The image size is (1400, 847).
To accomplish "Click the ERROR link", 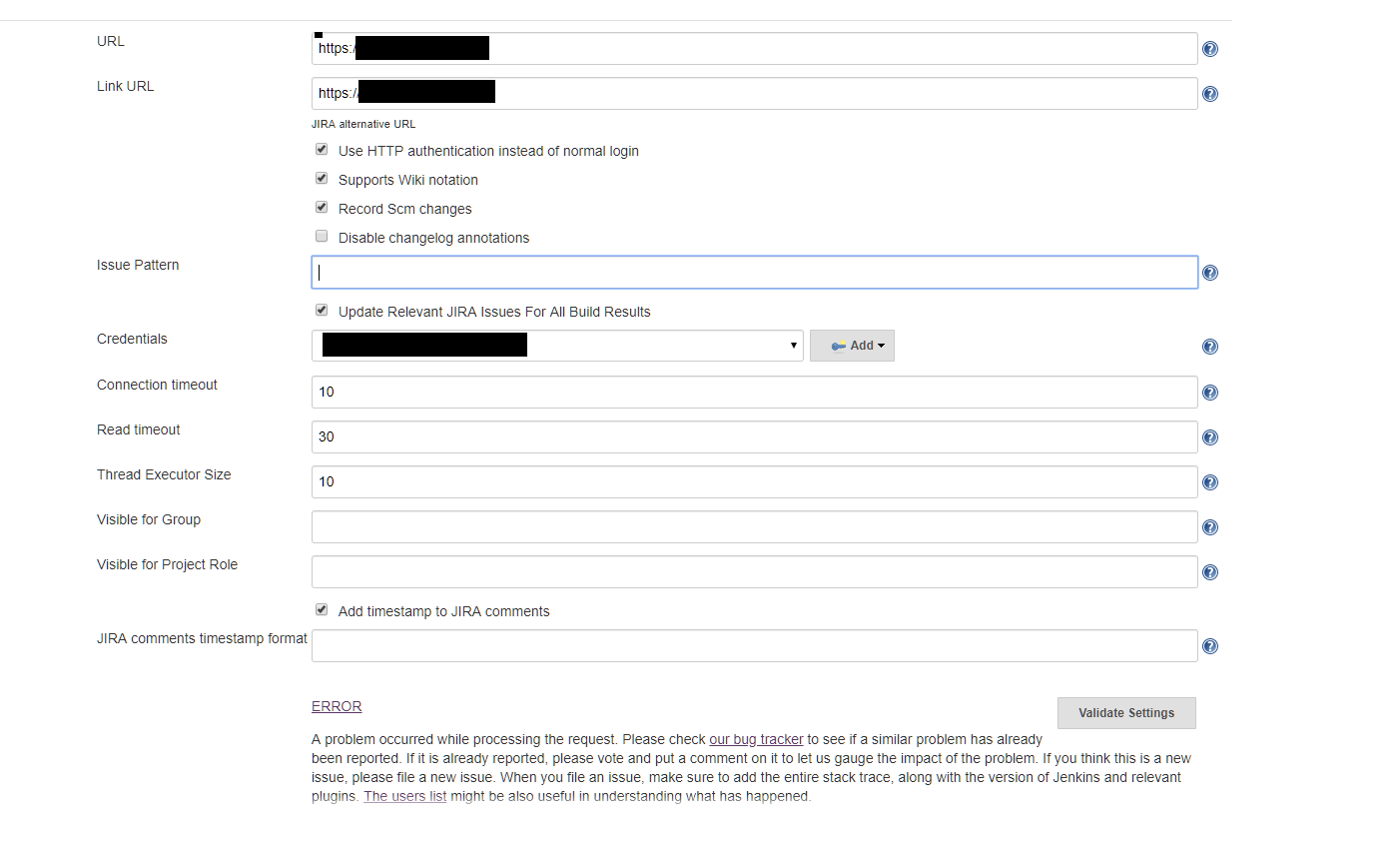I will click(337, 706).
